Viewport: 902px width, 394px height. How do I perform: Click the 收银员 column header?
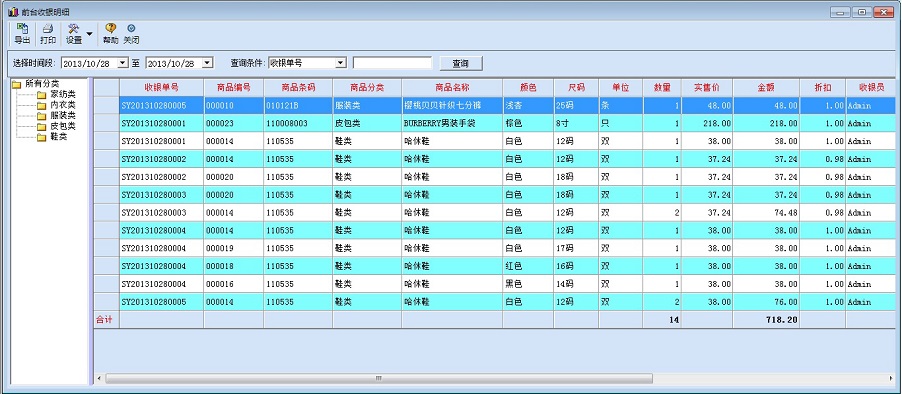coord(870,87)
